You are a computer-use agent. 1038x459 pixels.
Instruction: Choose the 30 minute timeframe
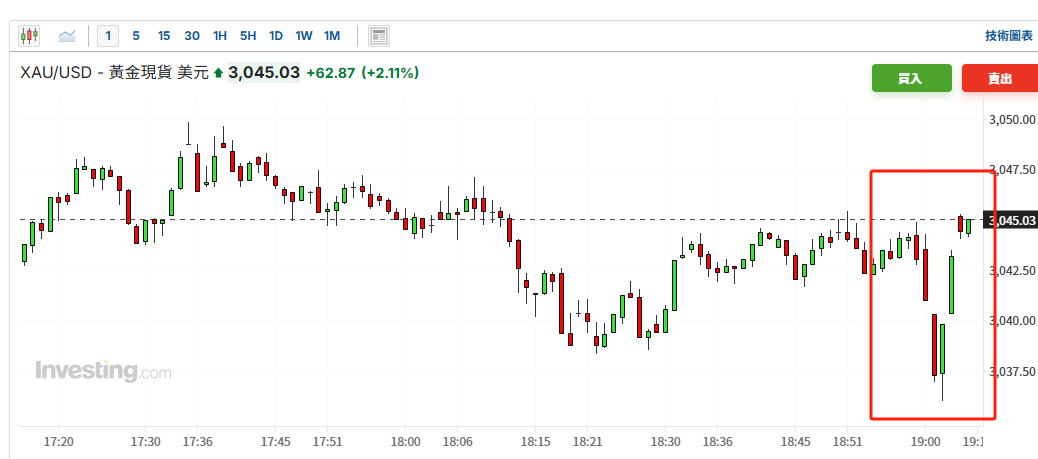click(x=192, y=36)
